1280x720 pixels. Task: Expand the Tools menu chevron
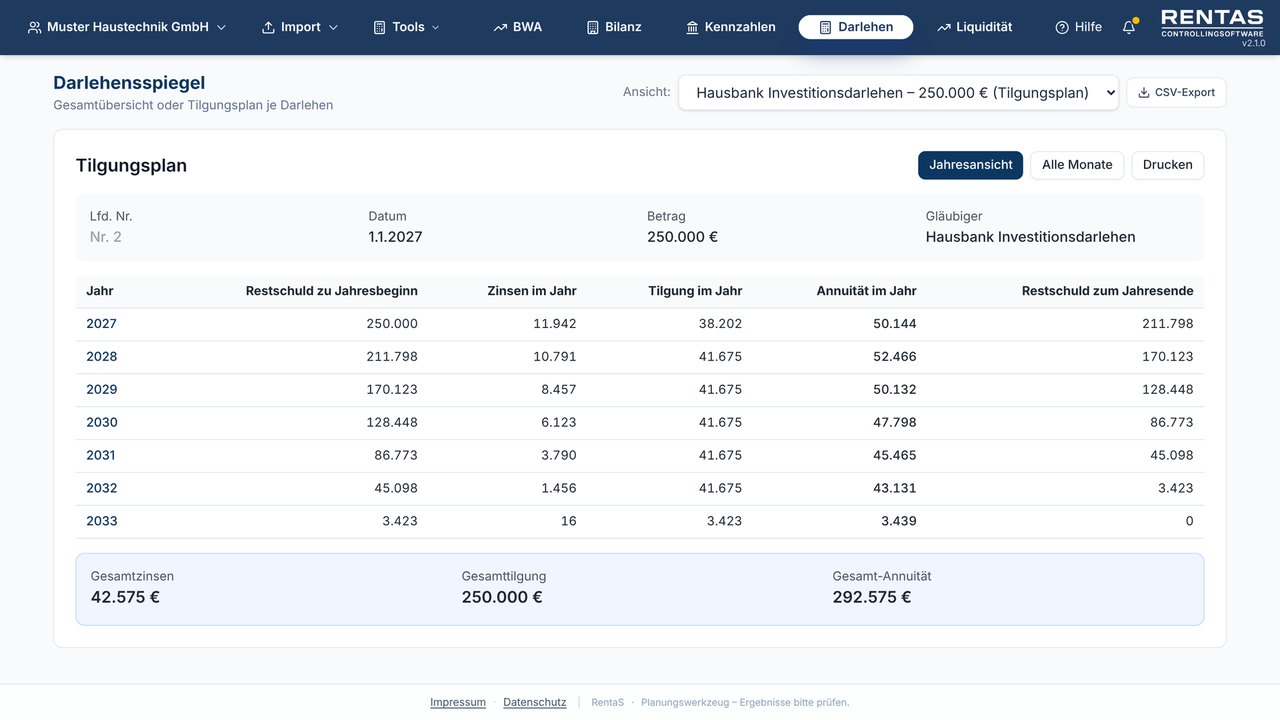[436, 28]
